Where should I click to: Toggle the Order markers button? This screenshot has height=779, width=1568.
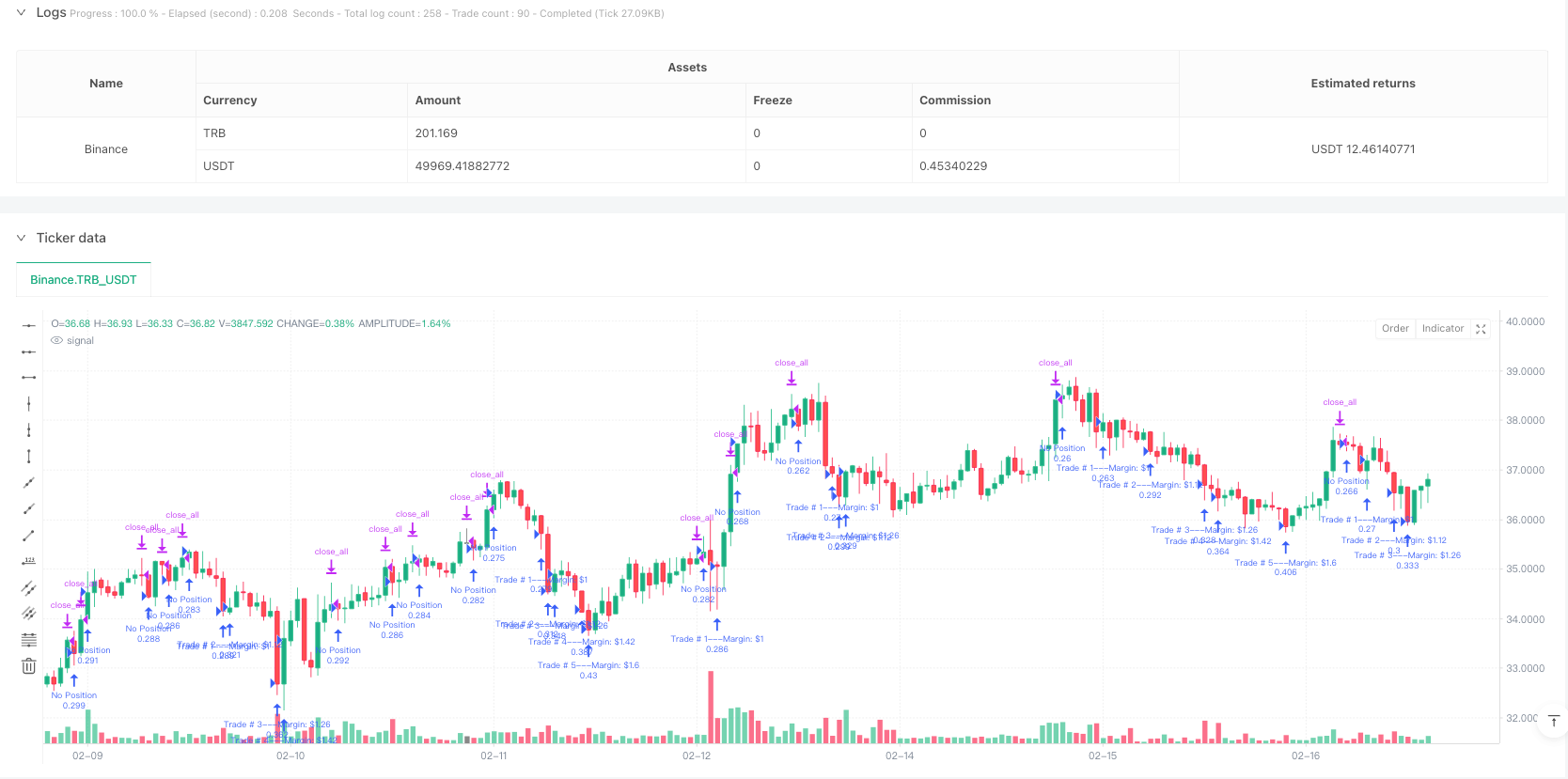click(1395, 329)
